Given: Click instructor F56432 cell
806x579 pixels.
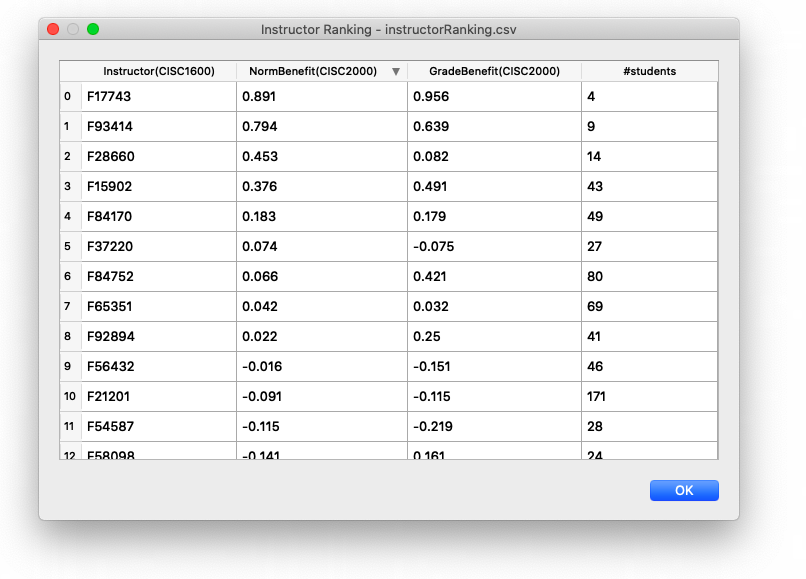Looking at the screenshot, I should point(158,367).
